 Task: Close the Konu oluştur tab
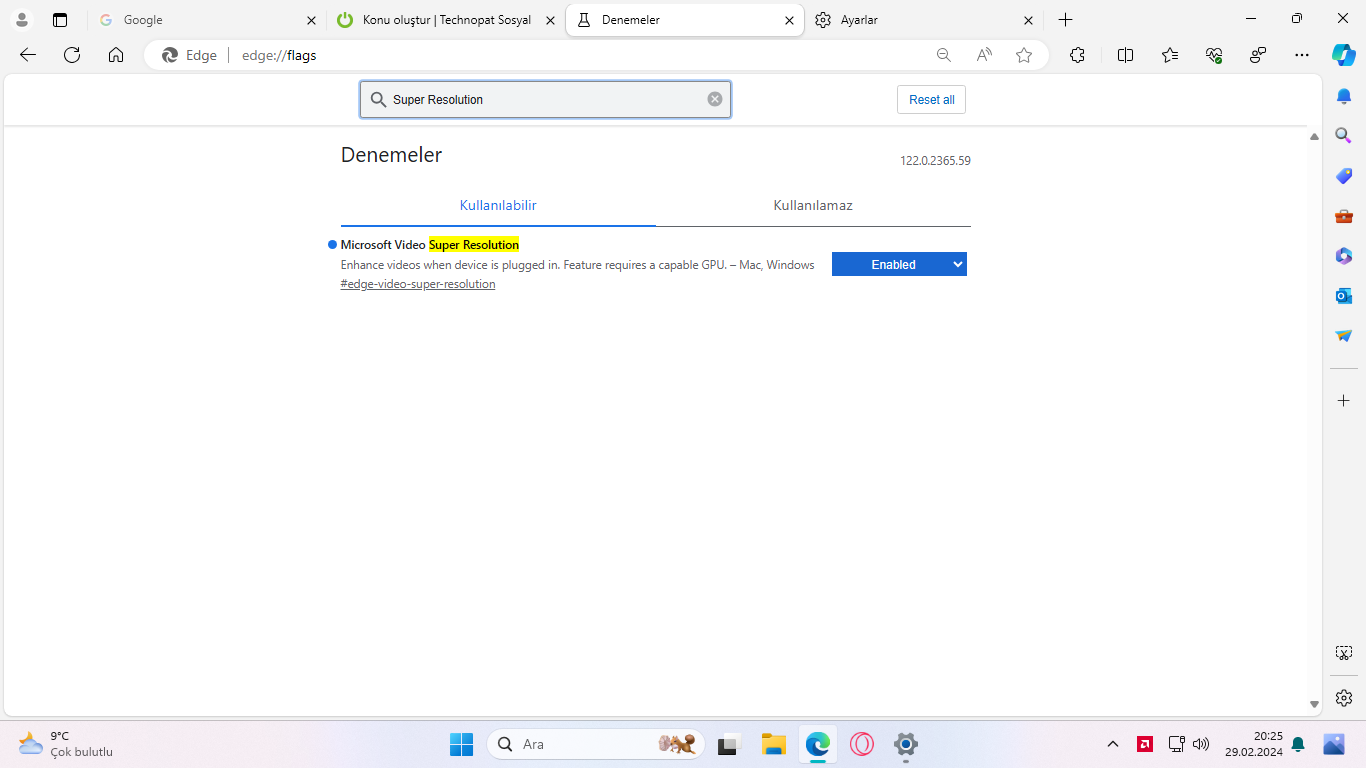(x=550, y=20)
